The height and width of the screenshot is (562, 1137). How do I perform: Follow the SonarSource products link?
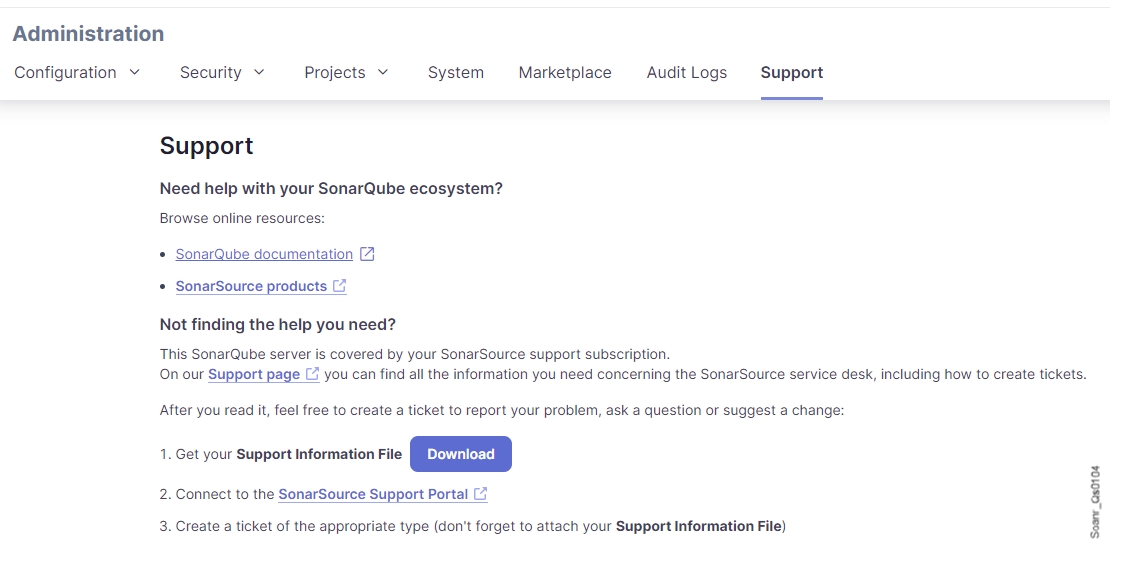tap(251, 286)
